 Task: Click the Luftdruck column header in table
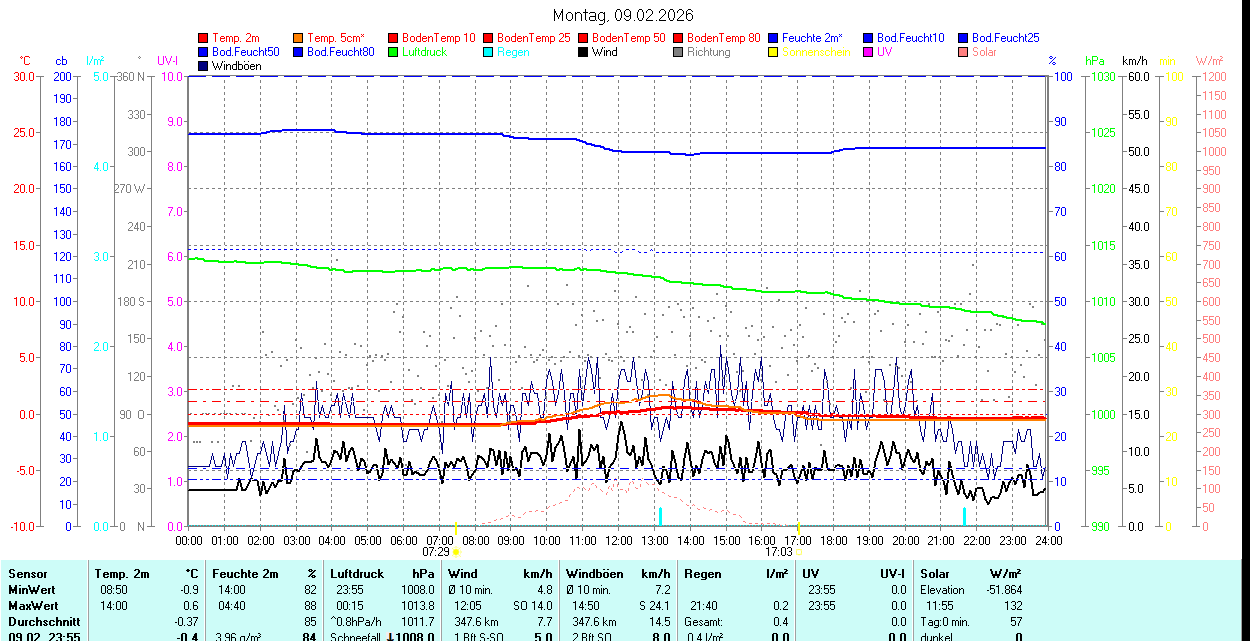[357, 574]
